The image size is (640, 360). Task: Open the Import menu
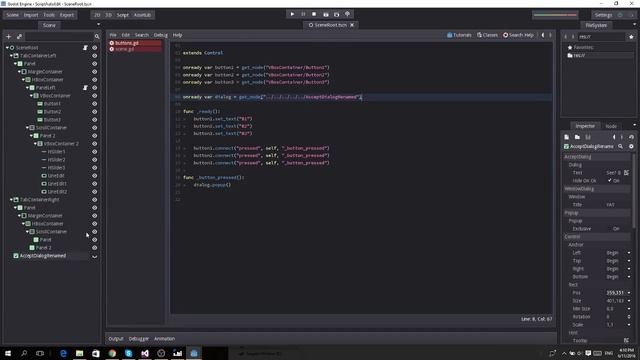click(x=31, y=15)
